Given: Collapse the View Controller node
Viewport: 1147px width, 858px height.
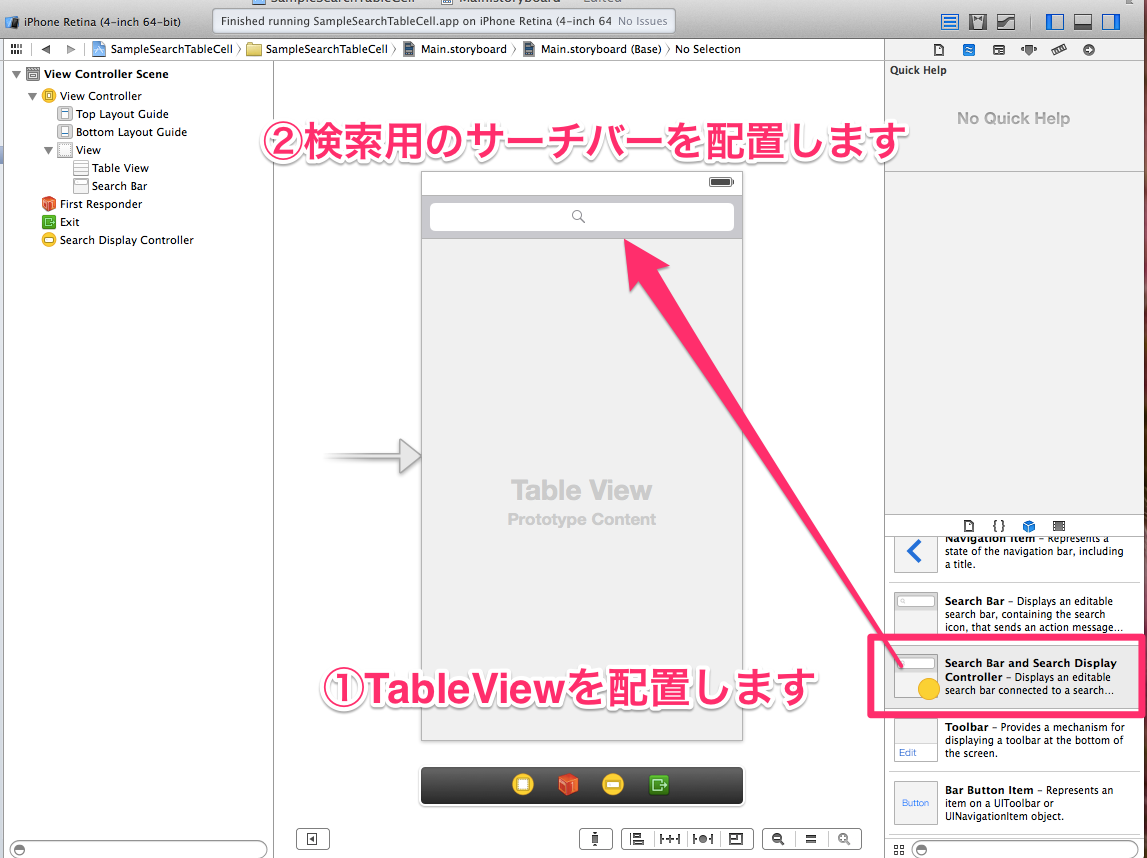Looking at the screenshot, I should click(32, 95).
